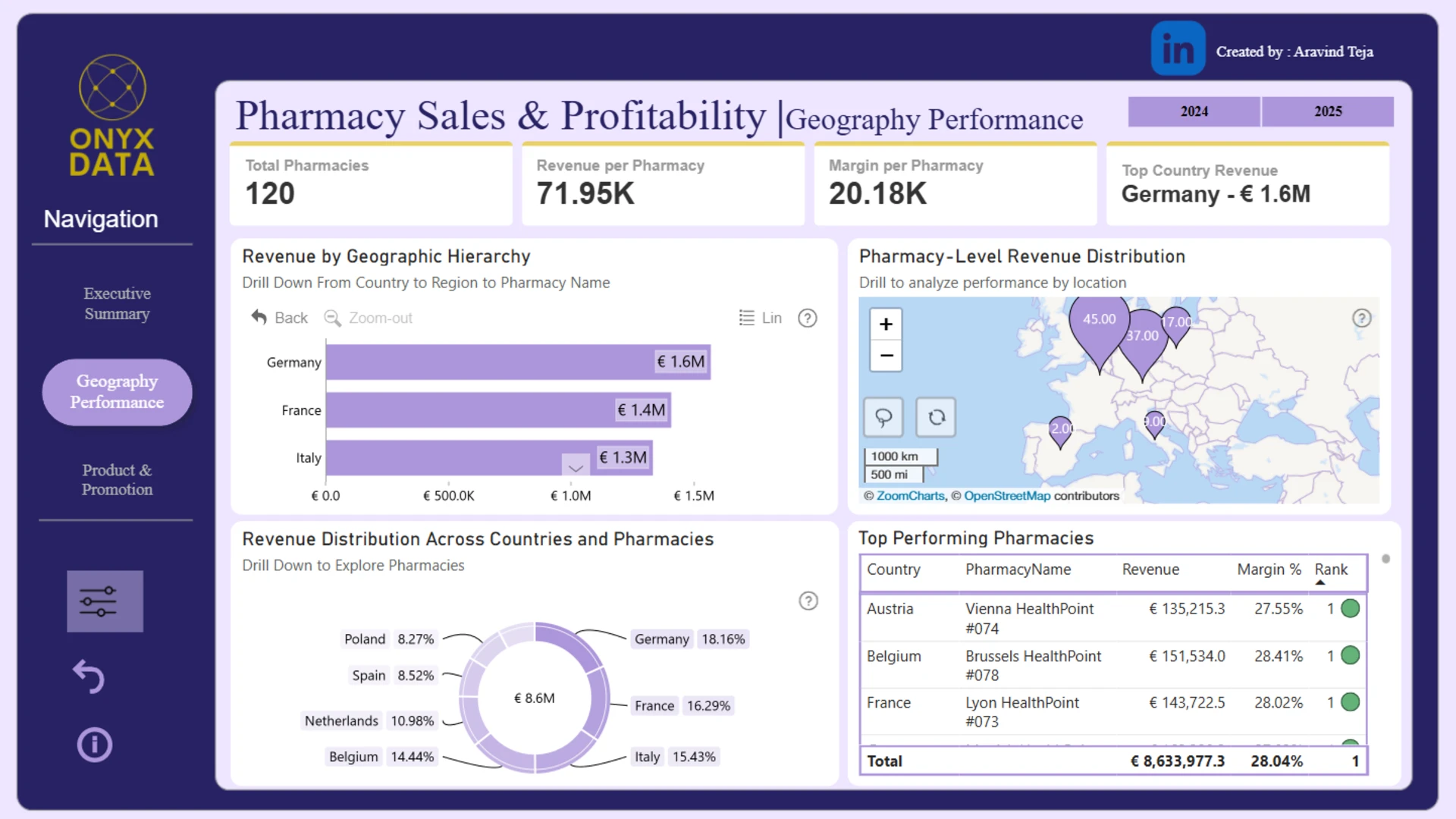This screenshot has height=819, width=1456.
Task: Sort table by Rank column header
Action: click(x=1331, y=570)
